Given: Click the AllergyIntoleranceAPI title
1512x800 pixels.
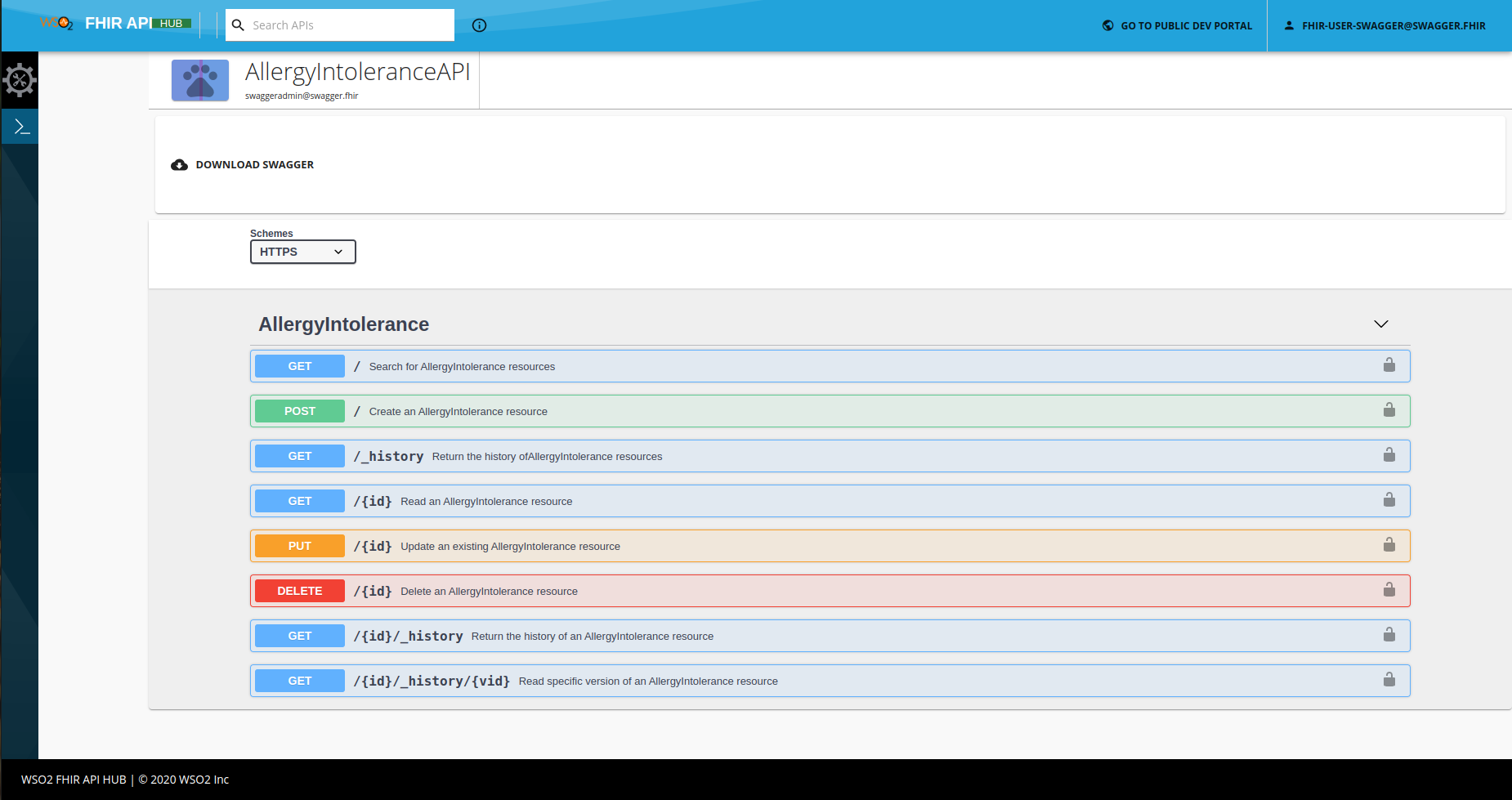Looking at the screenshot, I should point(357,72).
